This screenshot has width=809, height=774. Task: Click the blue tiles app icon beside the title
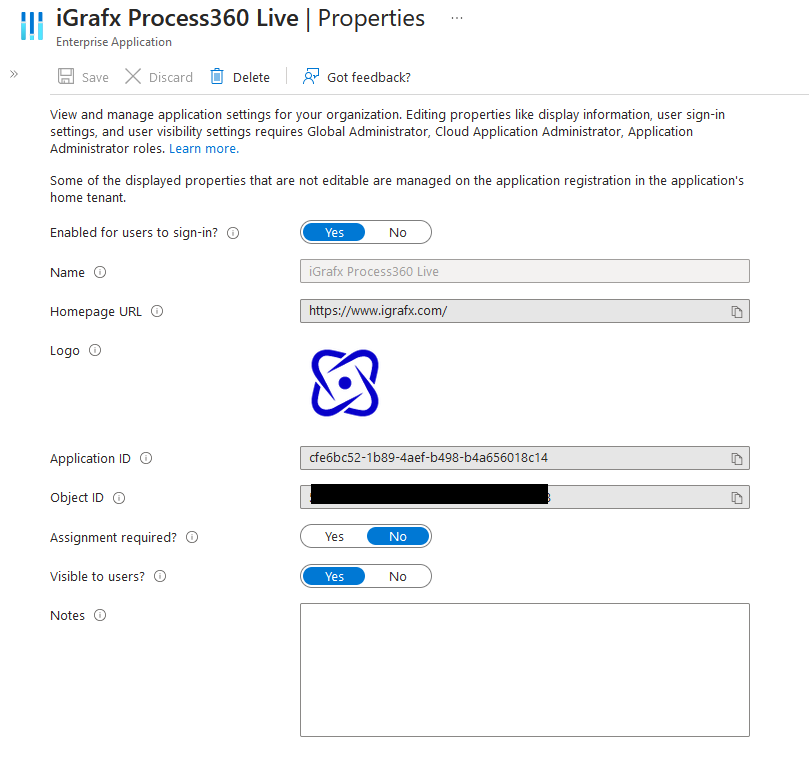31,24
